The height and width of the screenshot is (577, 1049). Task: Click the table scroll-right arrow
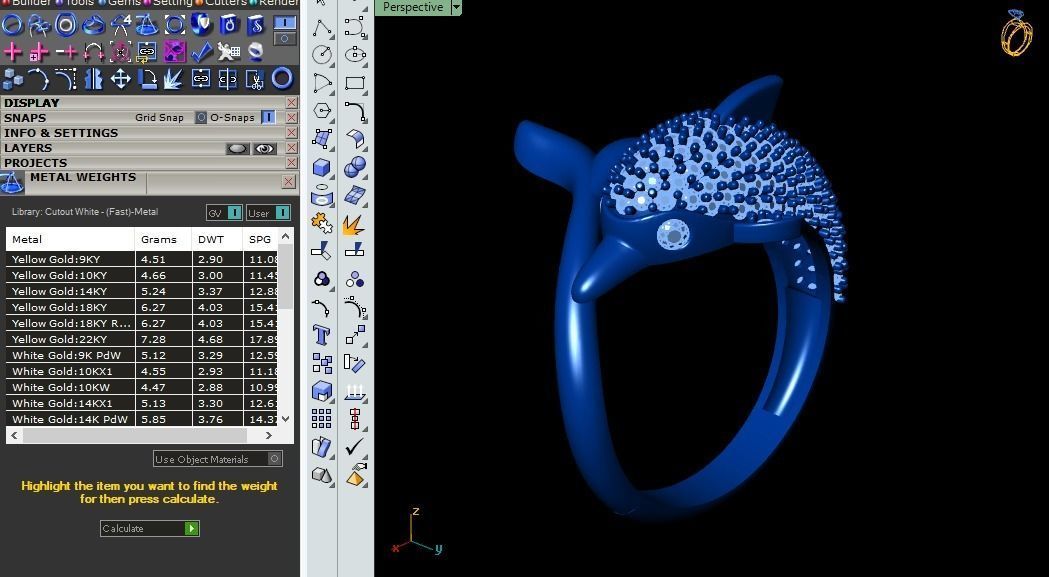point(268,436)
